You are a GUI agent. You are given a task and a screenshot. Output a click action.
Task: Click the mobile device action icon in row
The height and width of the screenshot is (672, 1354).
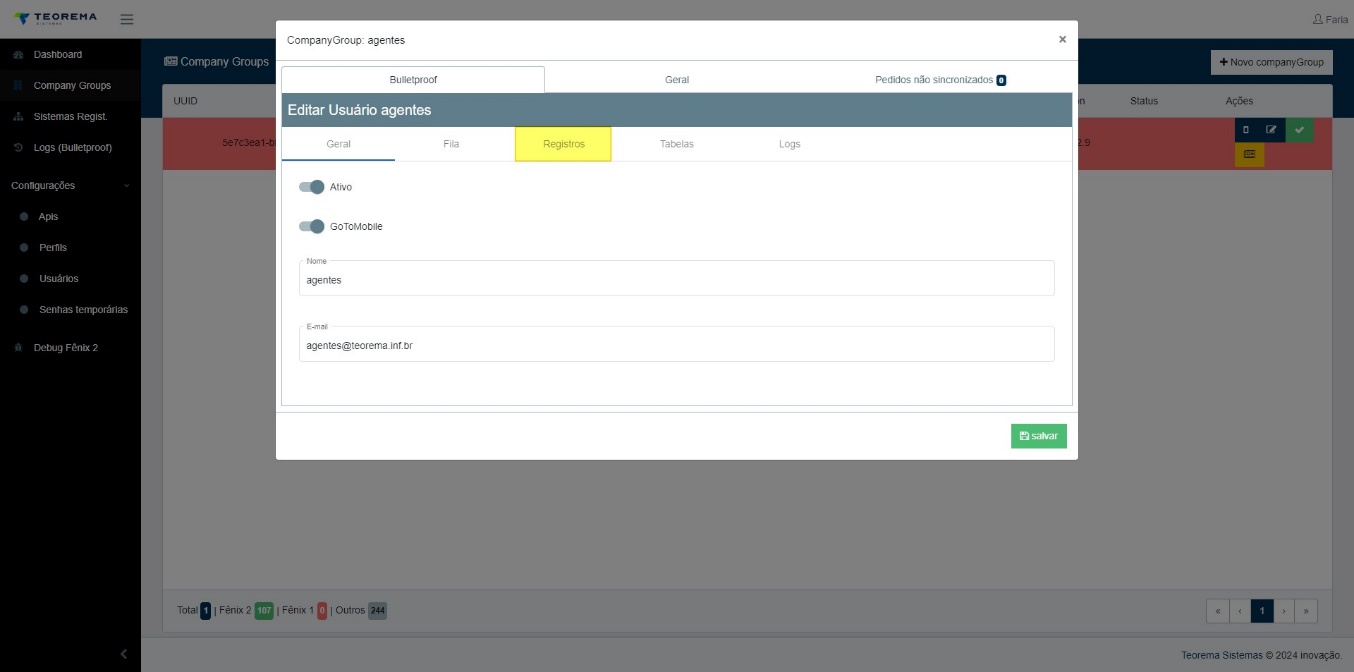(1245, 130)
